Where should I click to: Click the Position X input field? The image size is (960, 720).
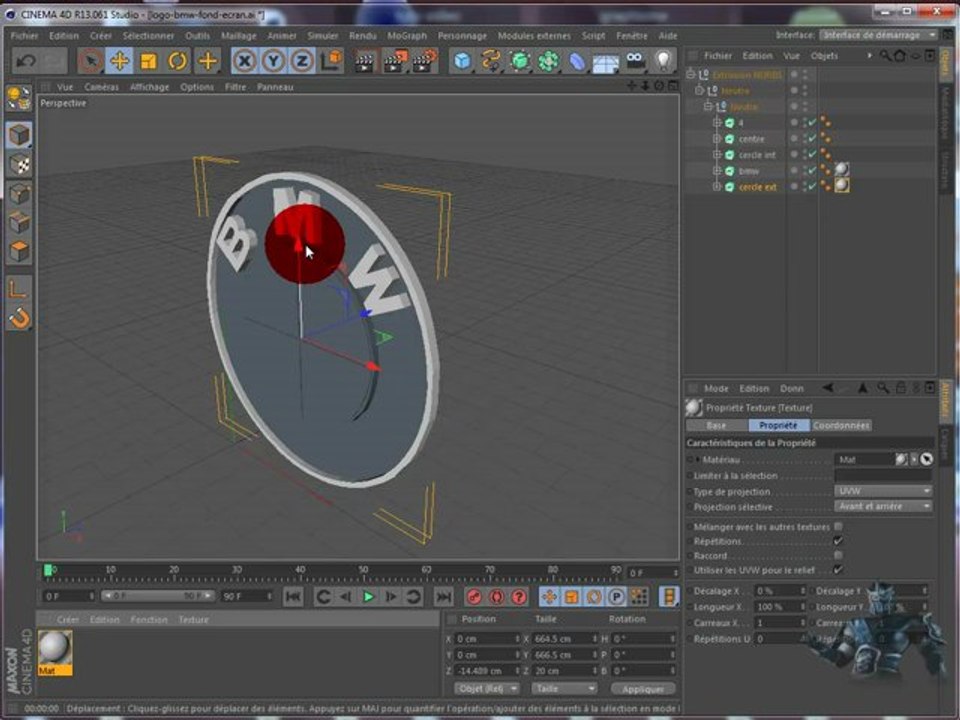[x=486, y=639]
